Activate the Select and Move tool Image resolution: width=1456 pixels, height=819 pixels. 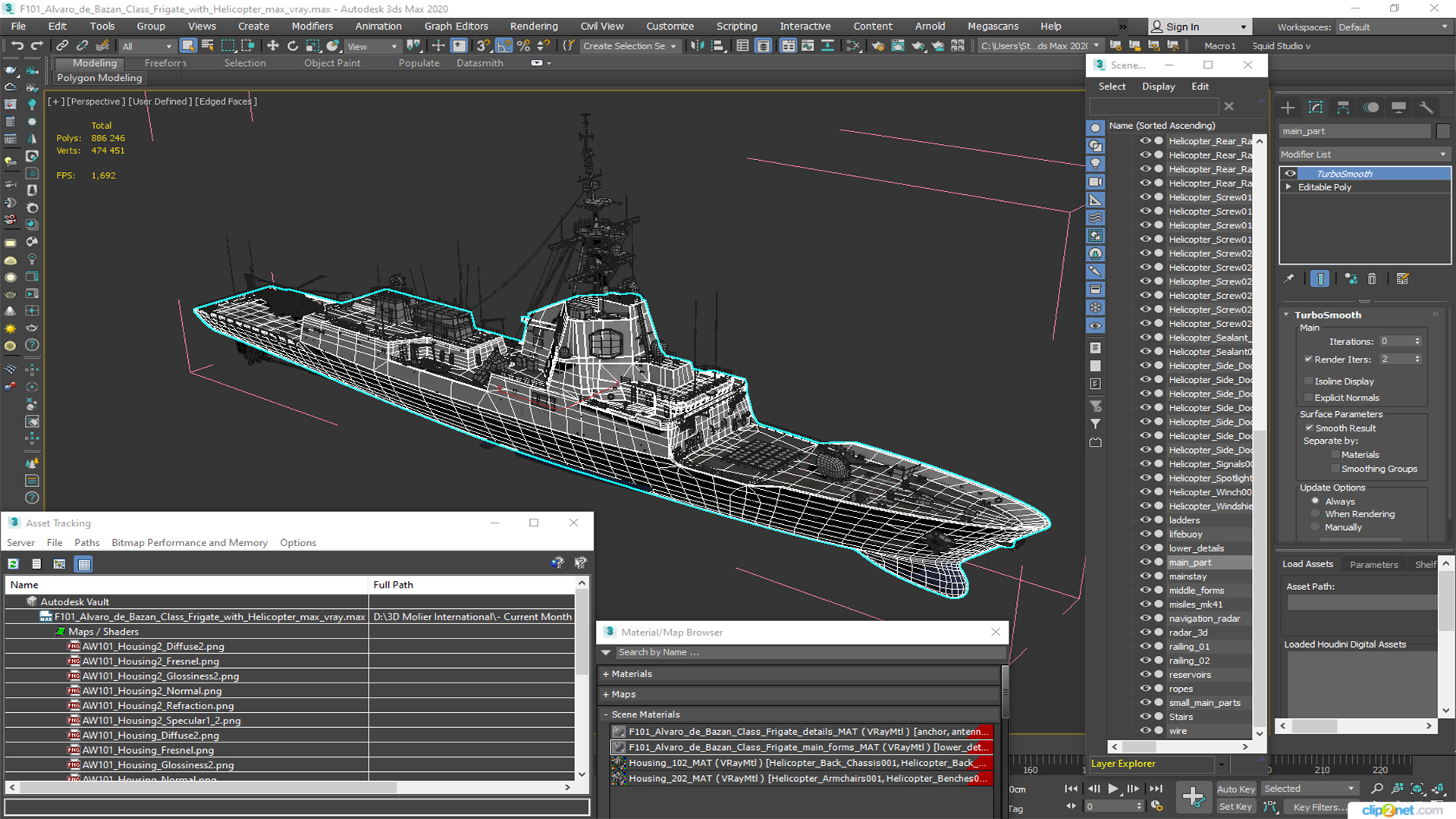click(x=273, y=46)
